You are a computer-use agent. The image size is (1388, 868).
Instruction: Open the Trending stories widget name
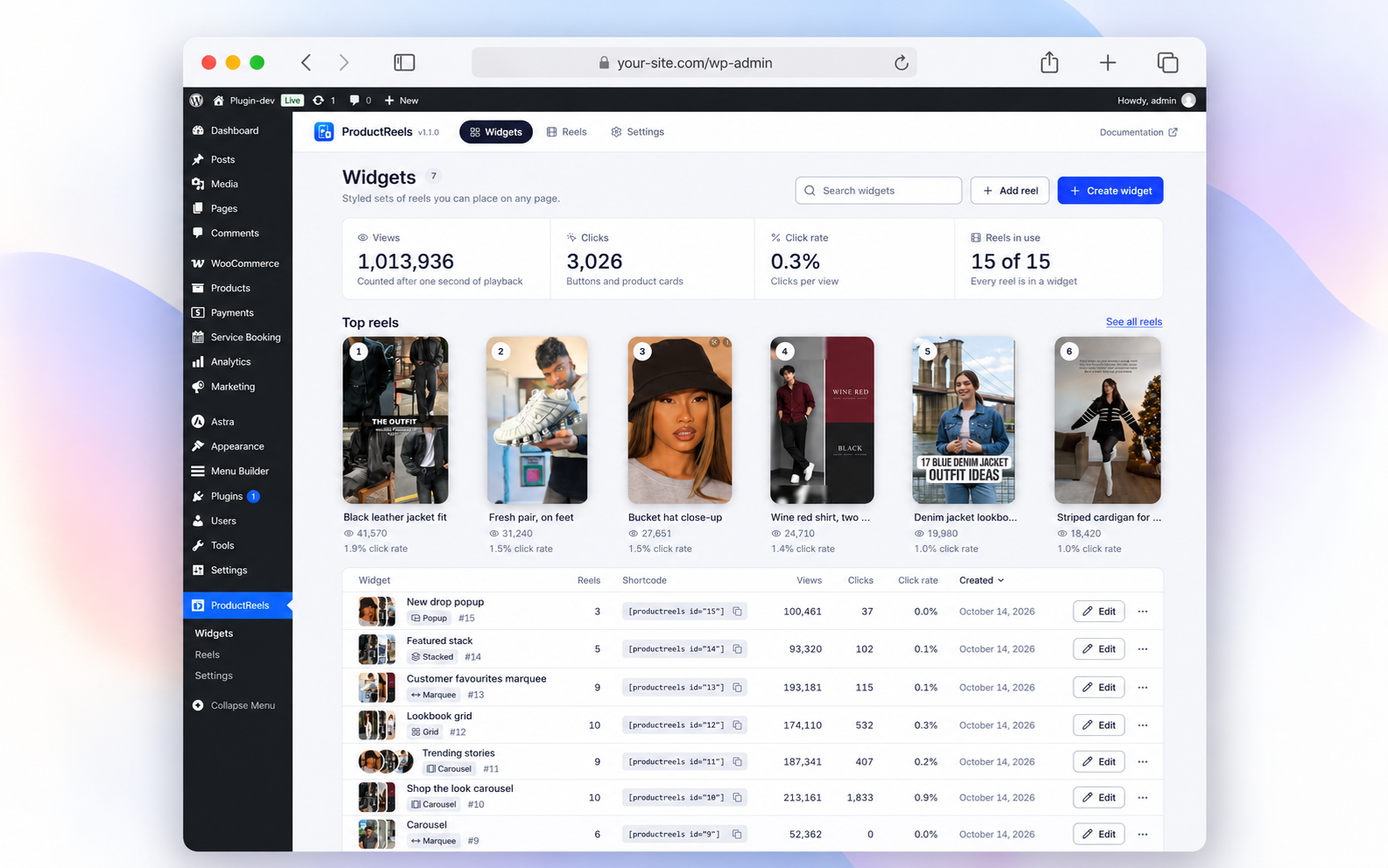click(459, 753)
